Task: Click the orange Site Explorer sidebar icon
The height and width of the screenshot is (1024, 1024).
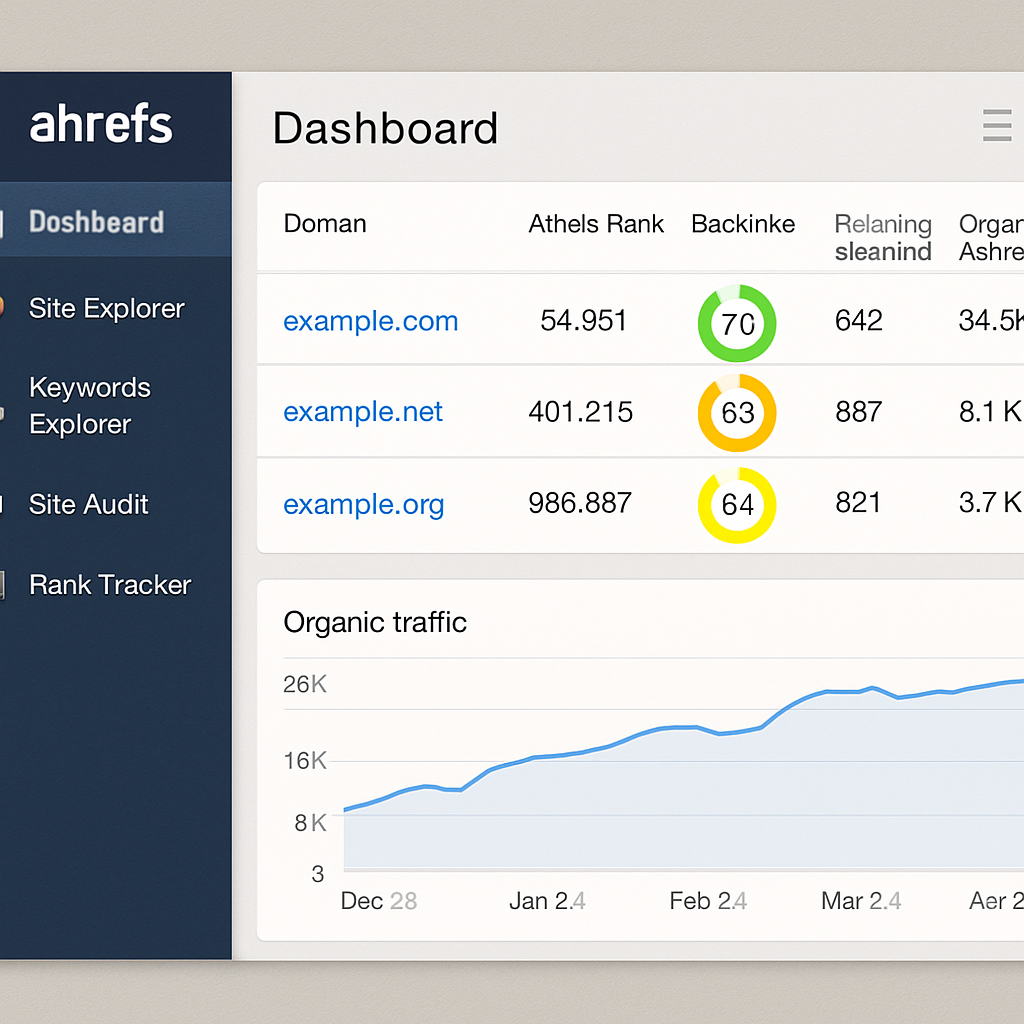Action: [x=4, y=308]
